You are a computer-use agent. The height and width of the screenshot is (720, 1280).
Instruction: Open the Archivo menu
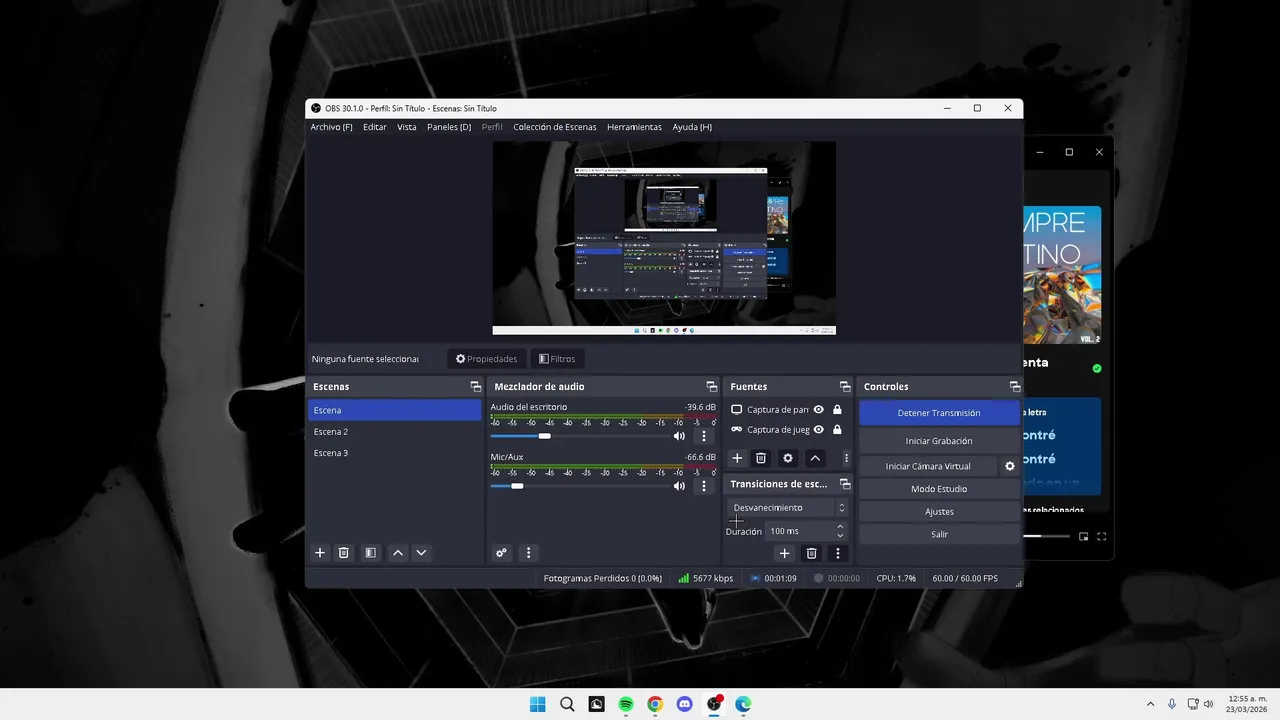point(331,127)
